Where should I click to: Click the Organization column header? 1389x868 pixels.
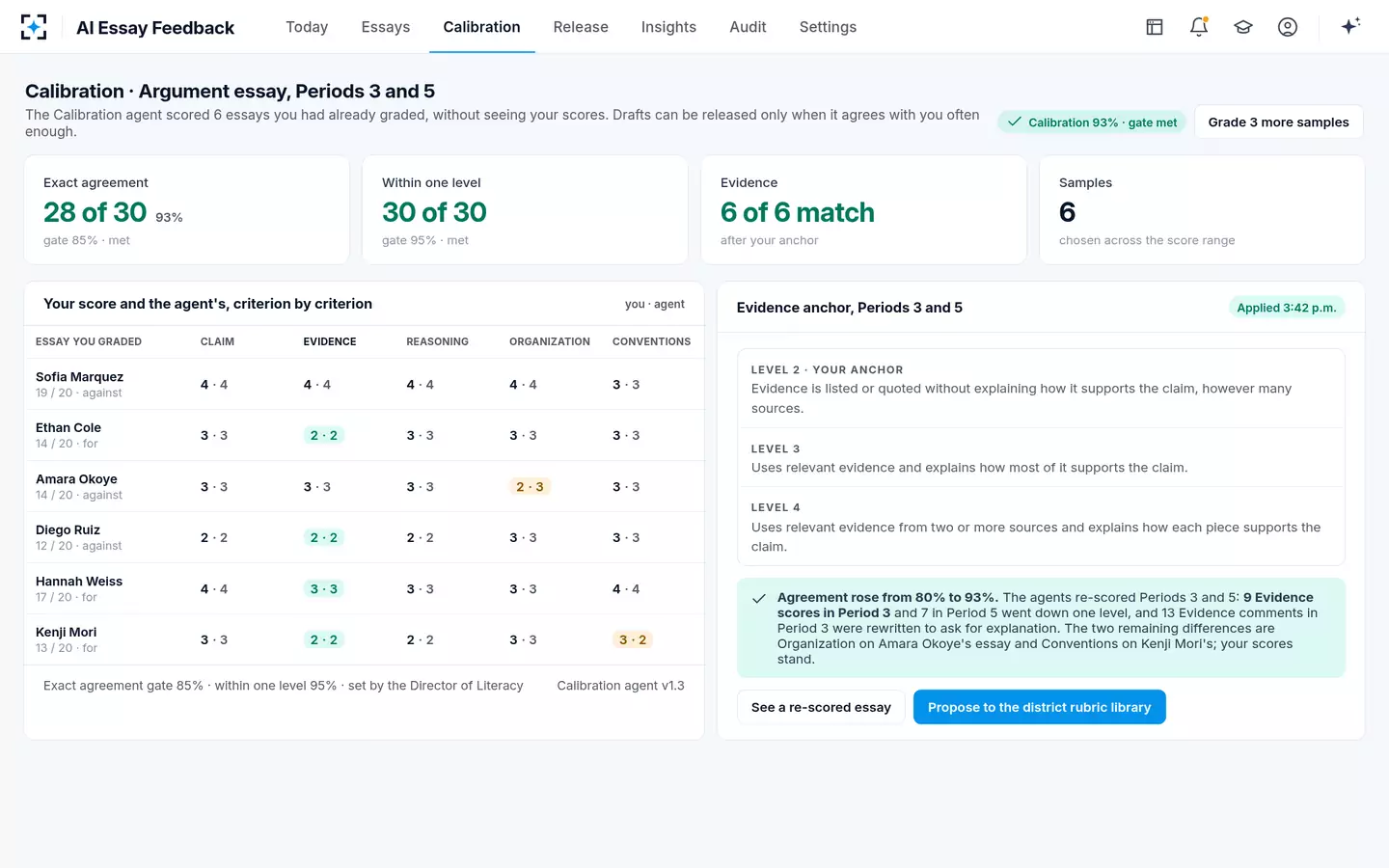pos(550,341)
